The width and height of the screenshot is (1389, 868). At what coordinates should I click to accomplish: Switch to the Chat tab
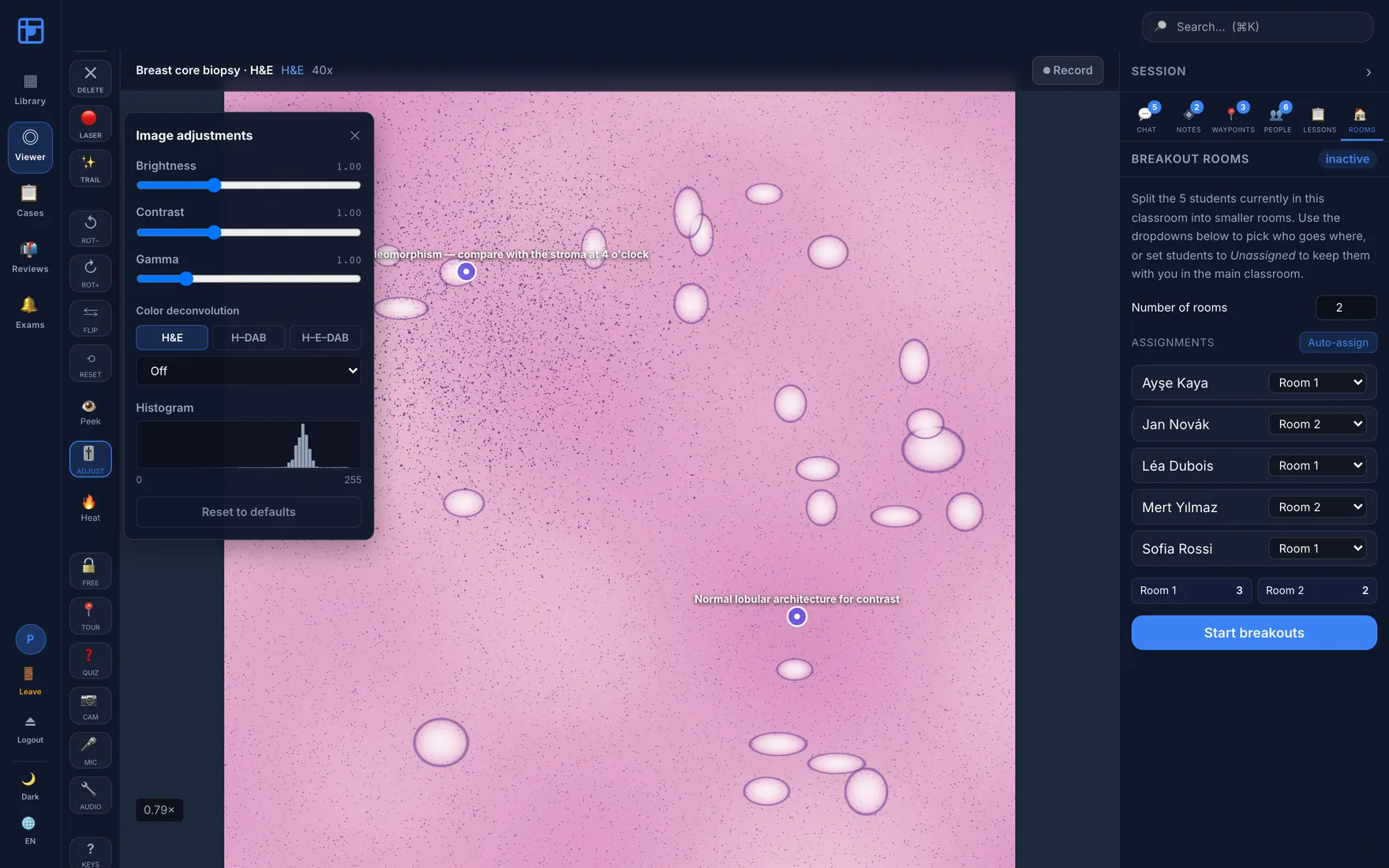coord(1147,119)
